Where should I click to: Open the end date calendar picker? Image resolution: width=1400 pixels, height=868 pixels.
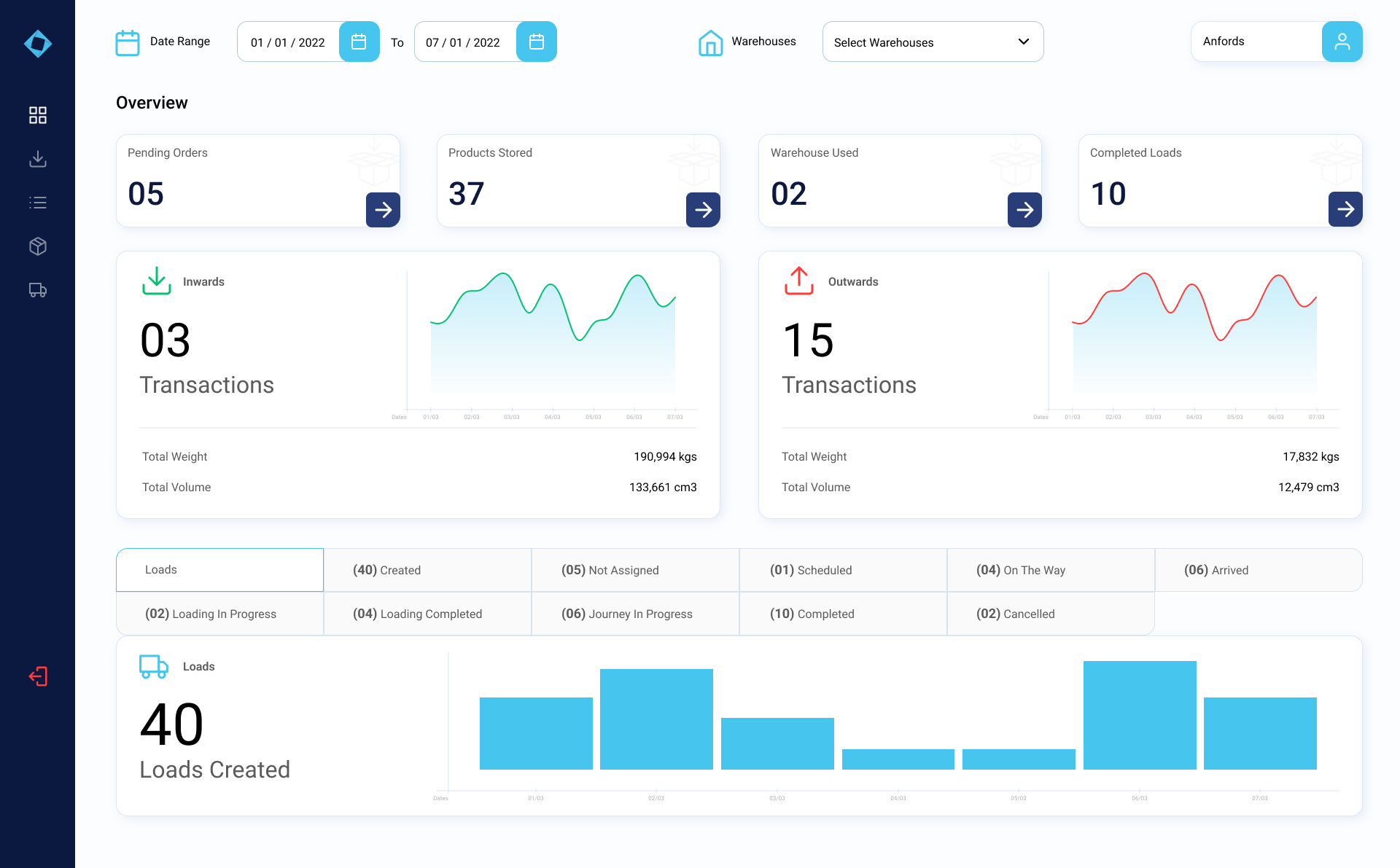coord(536,42)
